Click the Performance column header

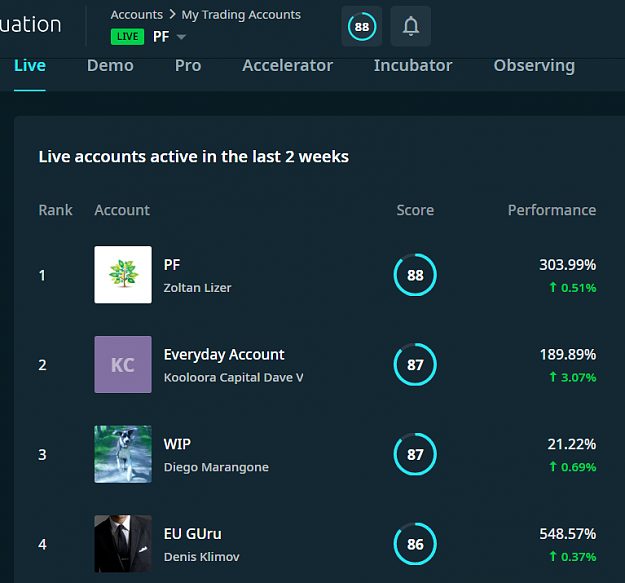(x=552, y=210)
